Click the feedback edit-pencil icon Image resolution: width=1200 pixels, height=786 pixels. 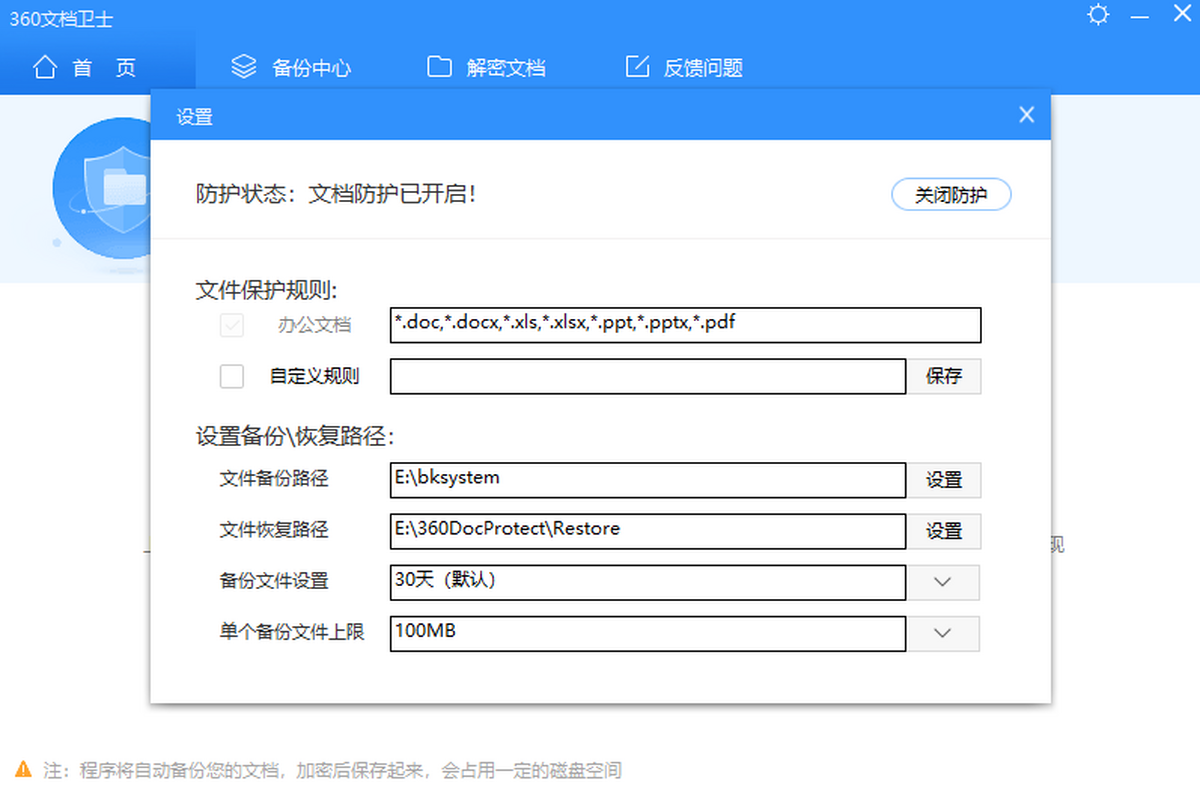point(637,67)
